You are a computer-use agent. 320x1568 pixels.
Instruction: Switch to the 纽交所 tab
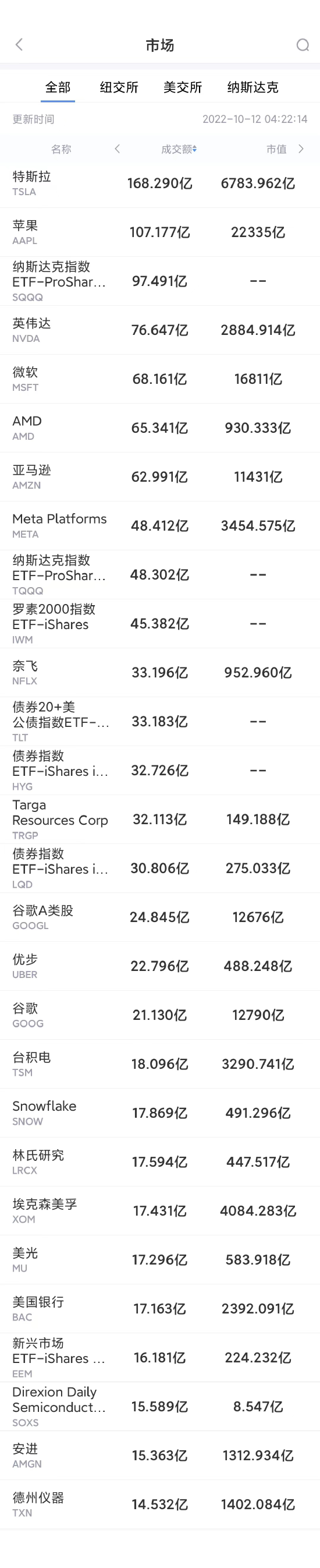tap(119, 87)
